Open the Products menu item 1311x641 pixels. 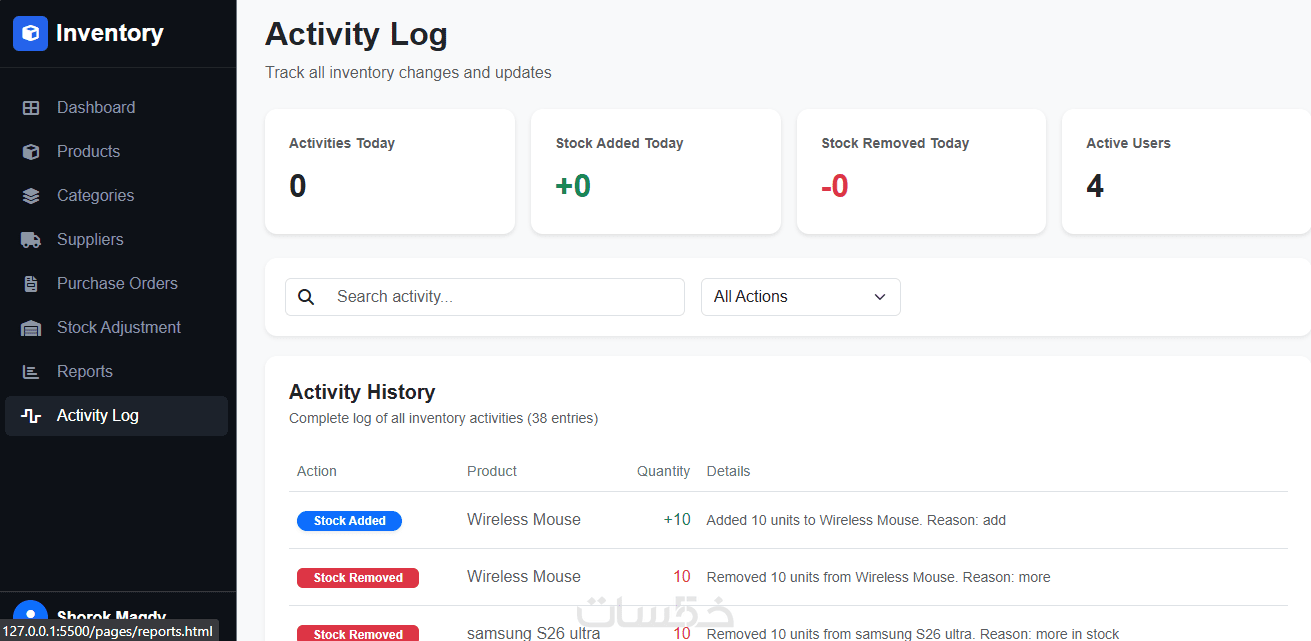88,152
